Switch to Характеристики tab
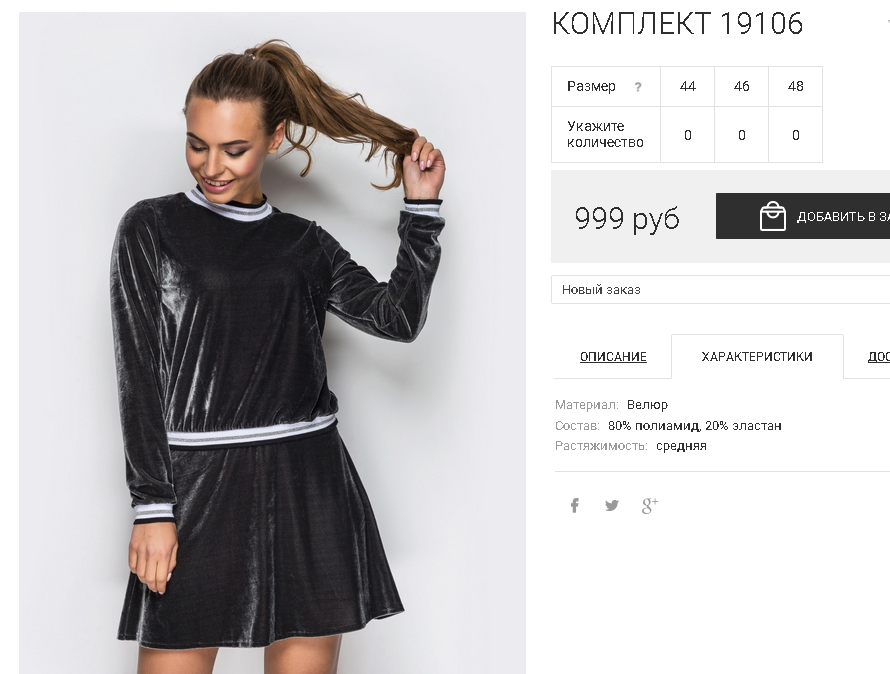Screen dimensions: 890x674 pos(757,357)
